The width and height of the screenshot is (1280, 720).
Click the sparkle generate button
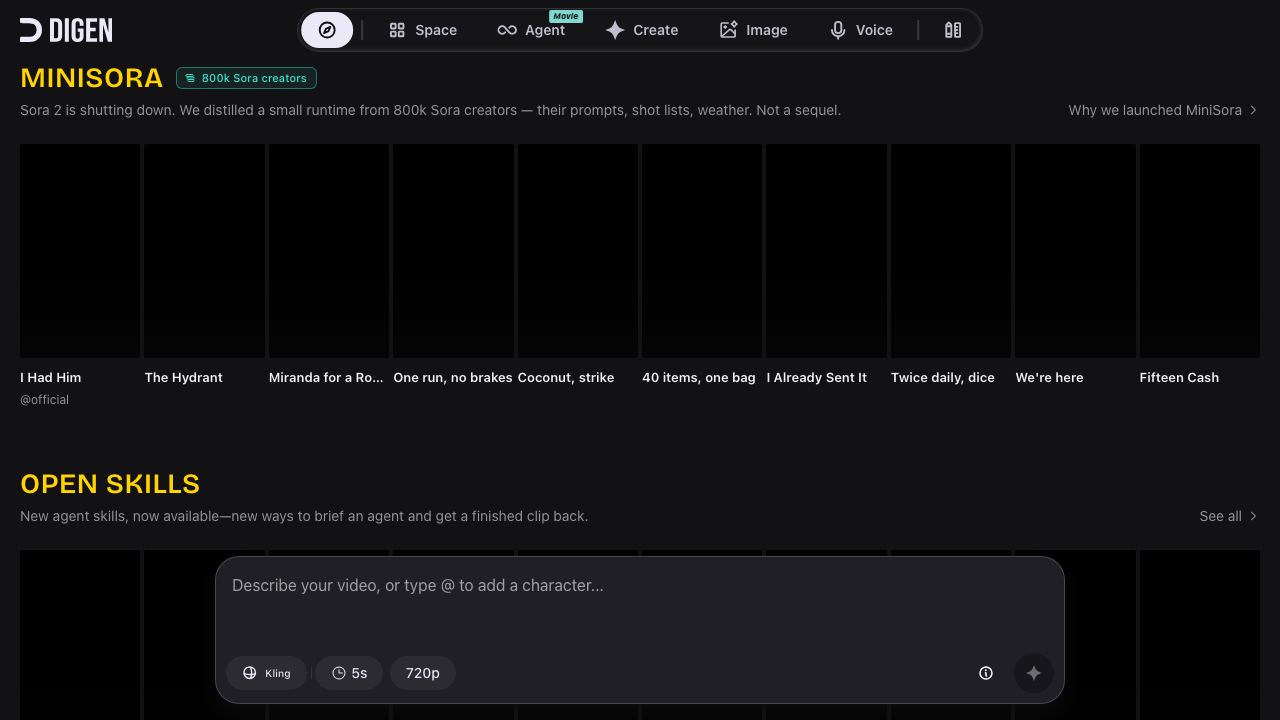tap(1034, 673)
